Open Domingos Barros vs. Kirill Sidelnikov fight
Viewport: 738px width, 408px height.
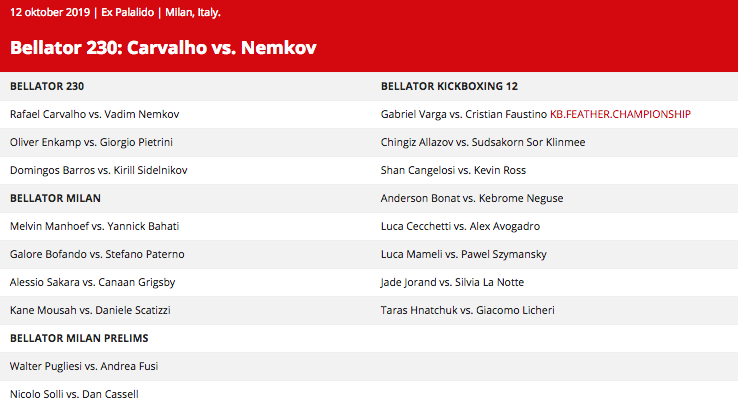coord(98,170)
